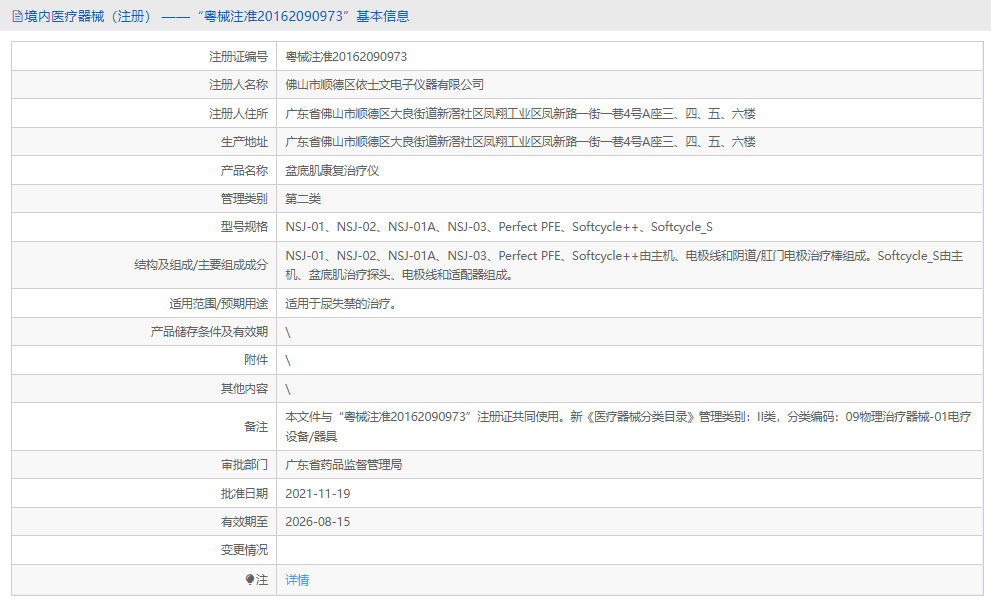The height and width of the screenshot is (603, 991).
Task: Select product name 盆底肌康复治疗仪
Action: pos(332,171)
